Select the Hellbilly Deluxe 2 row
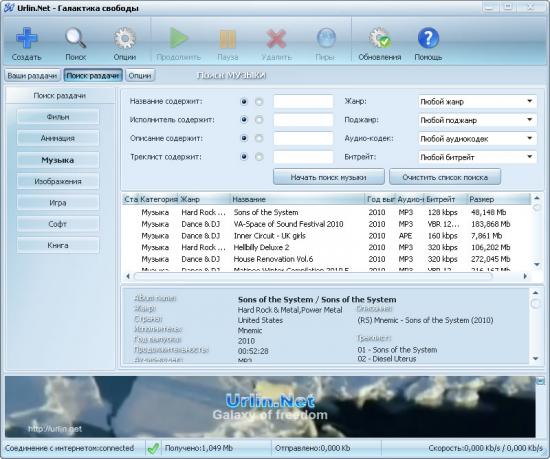Image resolution: width=550 pixels, height=459 pixels. pos(326,247)
